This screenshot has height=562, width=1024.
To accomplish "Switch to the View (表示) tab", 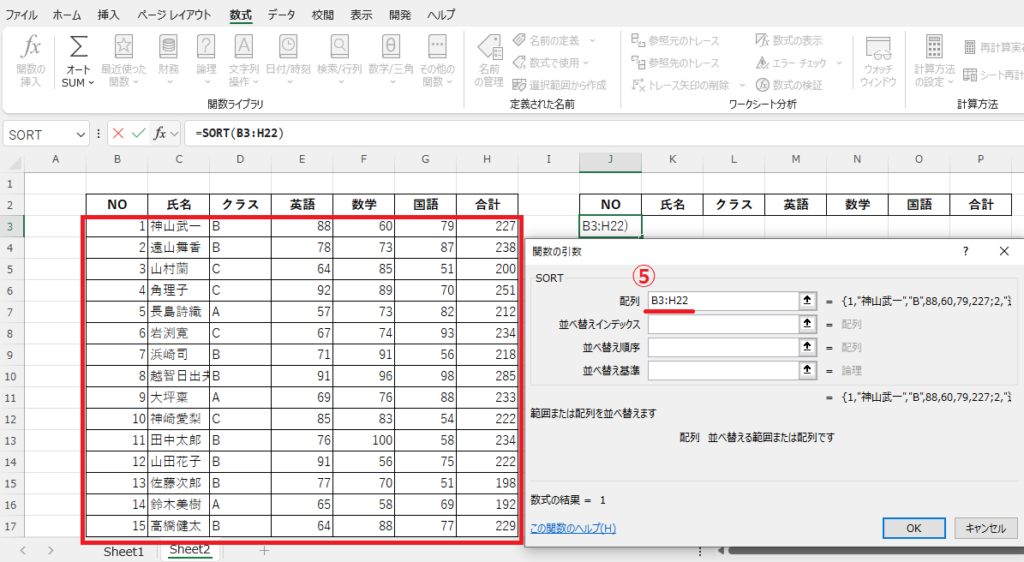I will coord(361,14).
